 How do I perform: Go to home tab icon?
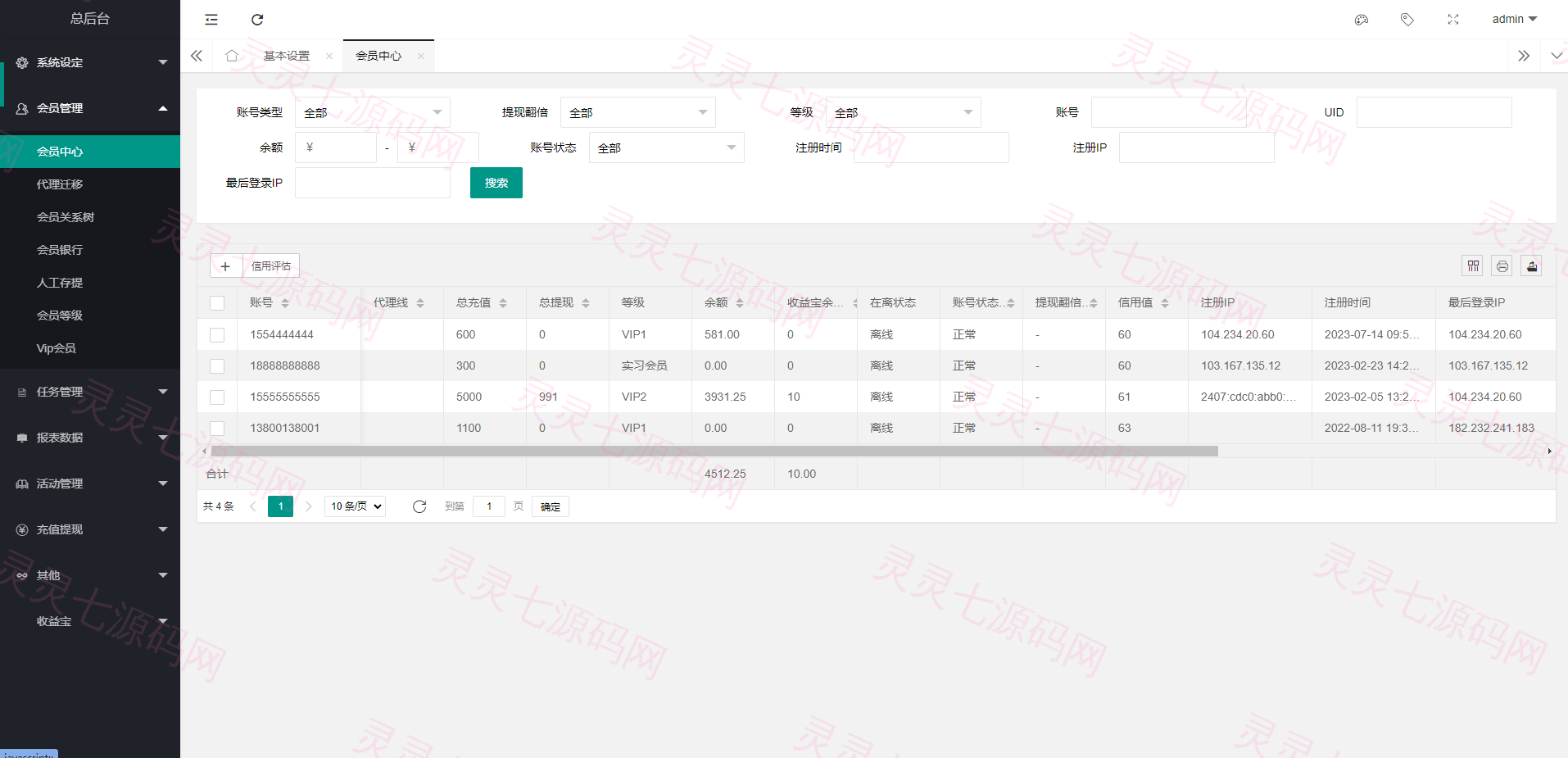pos(232,56)
